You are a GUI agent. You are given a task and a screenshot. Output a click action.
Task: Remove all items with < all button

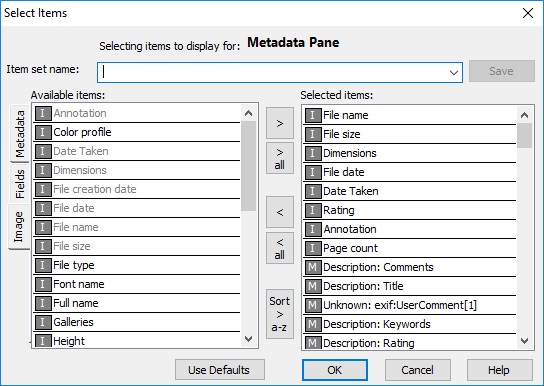280,248
